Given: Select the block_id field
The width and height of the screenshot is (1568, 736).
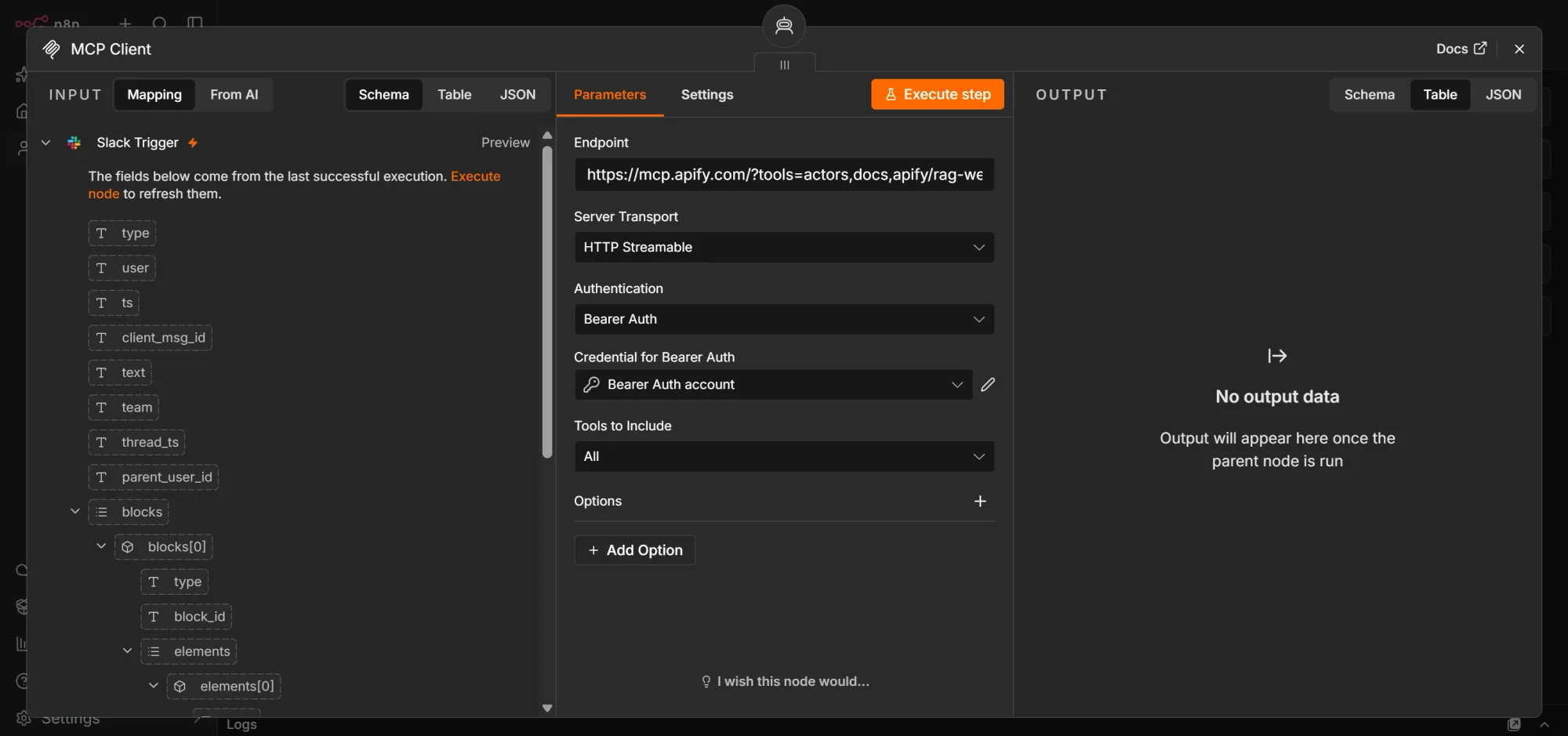Looking at the screenshot, I should tap(186, 617).
